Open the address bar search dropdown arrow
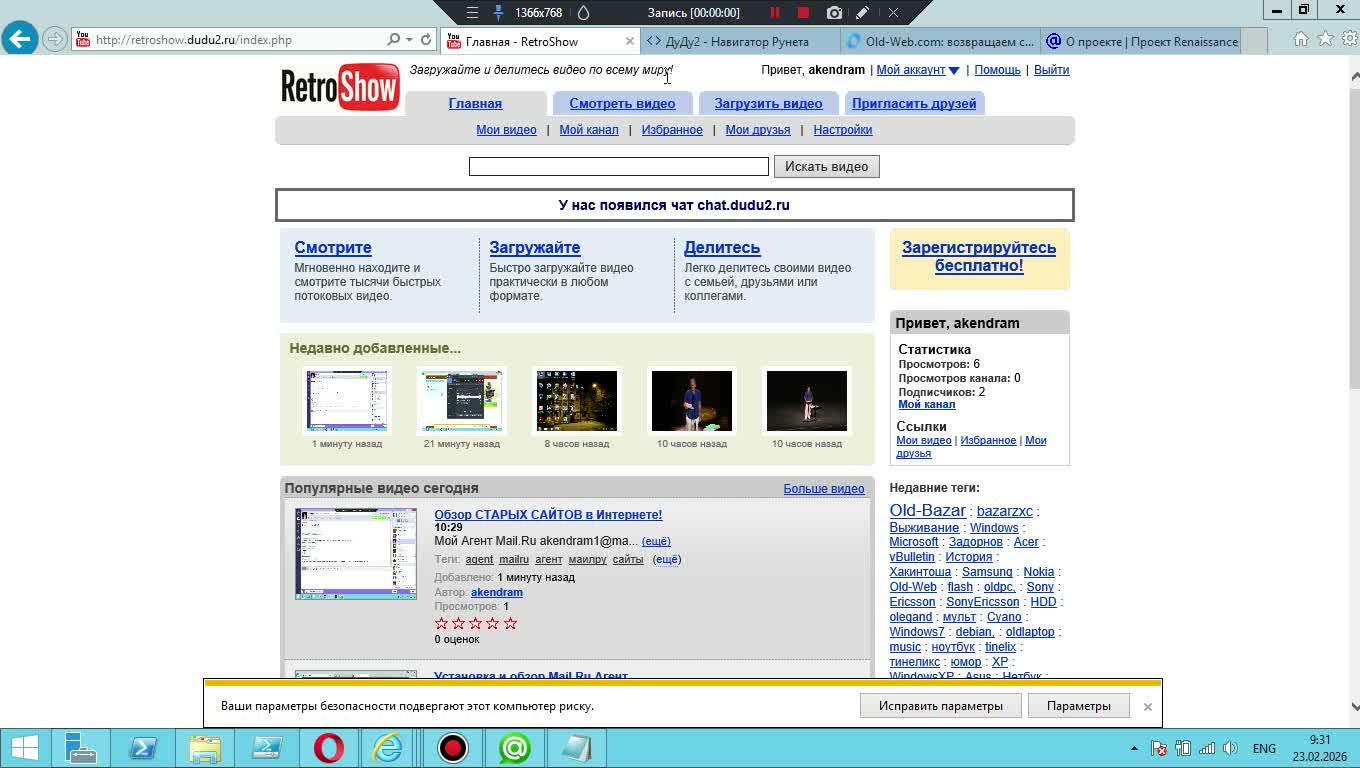Image resolution: width=1360 pixels, height=768 pixels. pos(409,40)
